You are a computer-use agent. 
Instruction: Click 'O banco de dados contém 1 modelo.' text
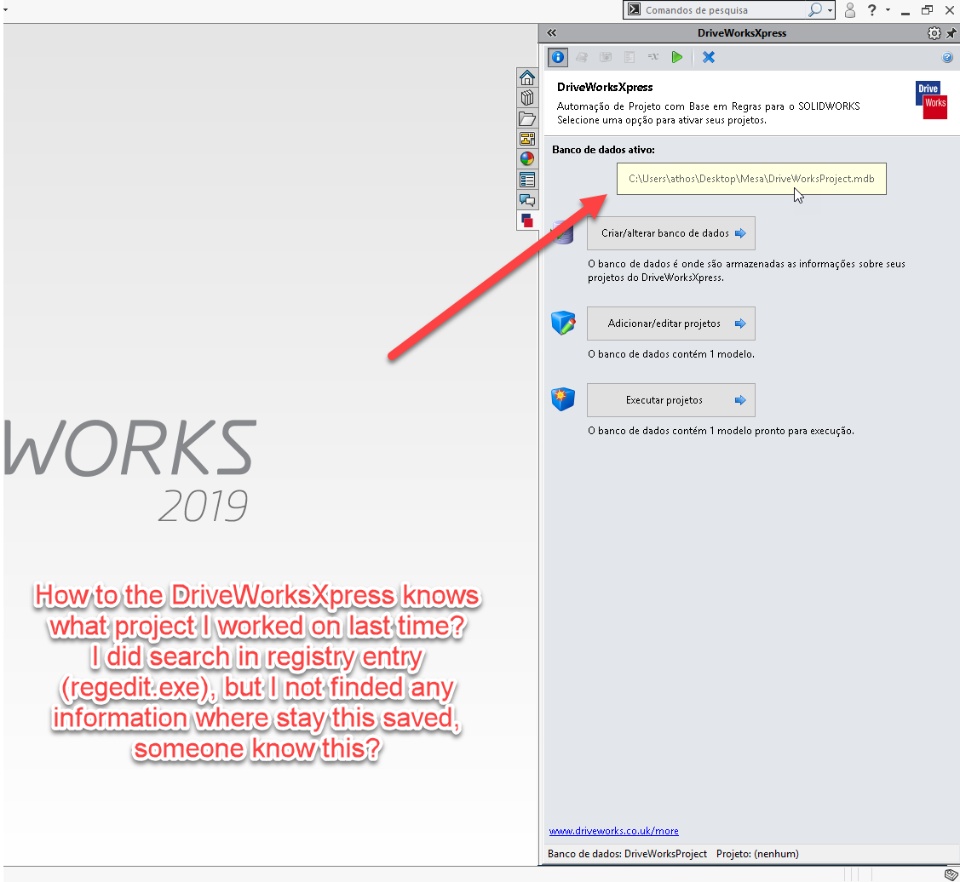click(x=671, y=354)
